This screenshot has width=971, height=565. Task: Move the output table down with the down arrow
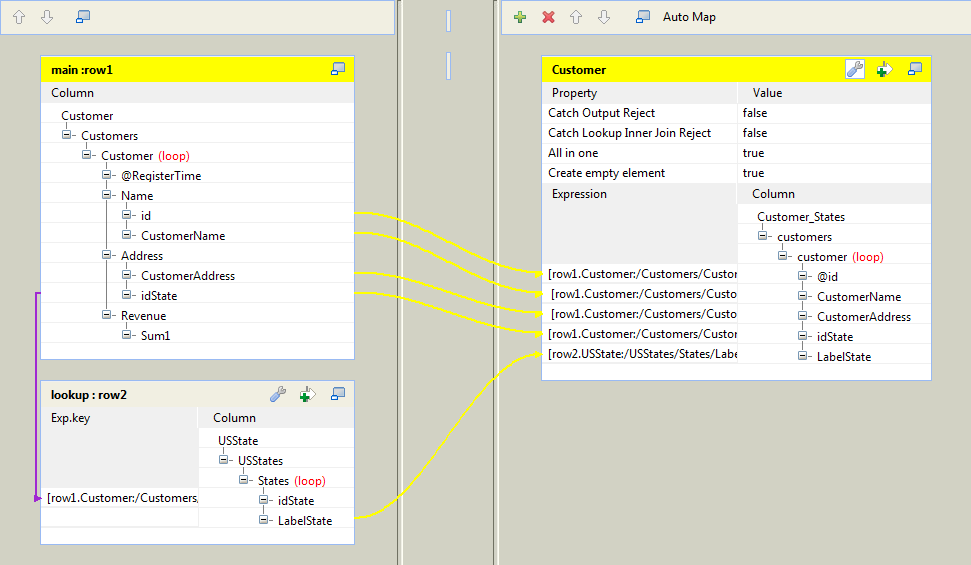coord(604,17)
